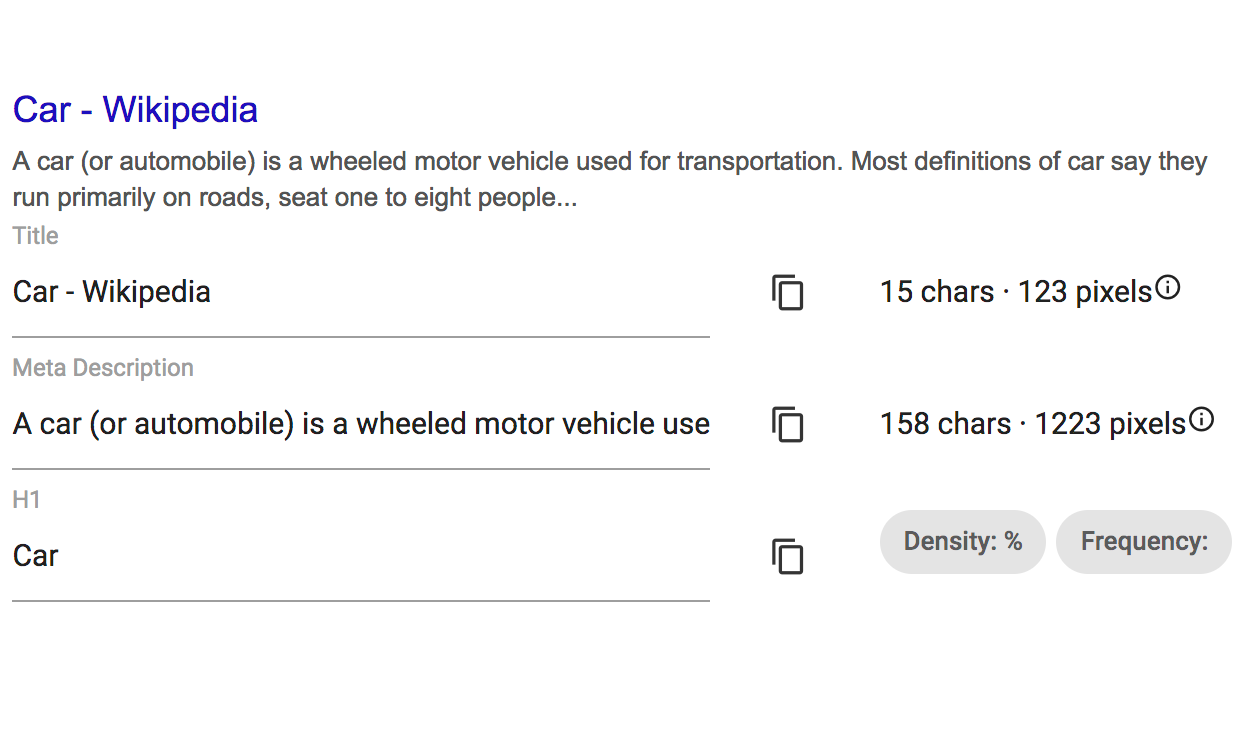Copy the H1 field value
The image size is (1245, 731).
(x=788, y=556)
